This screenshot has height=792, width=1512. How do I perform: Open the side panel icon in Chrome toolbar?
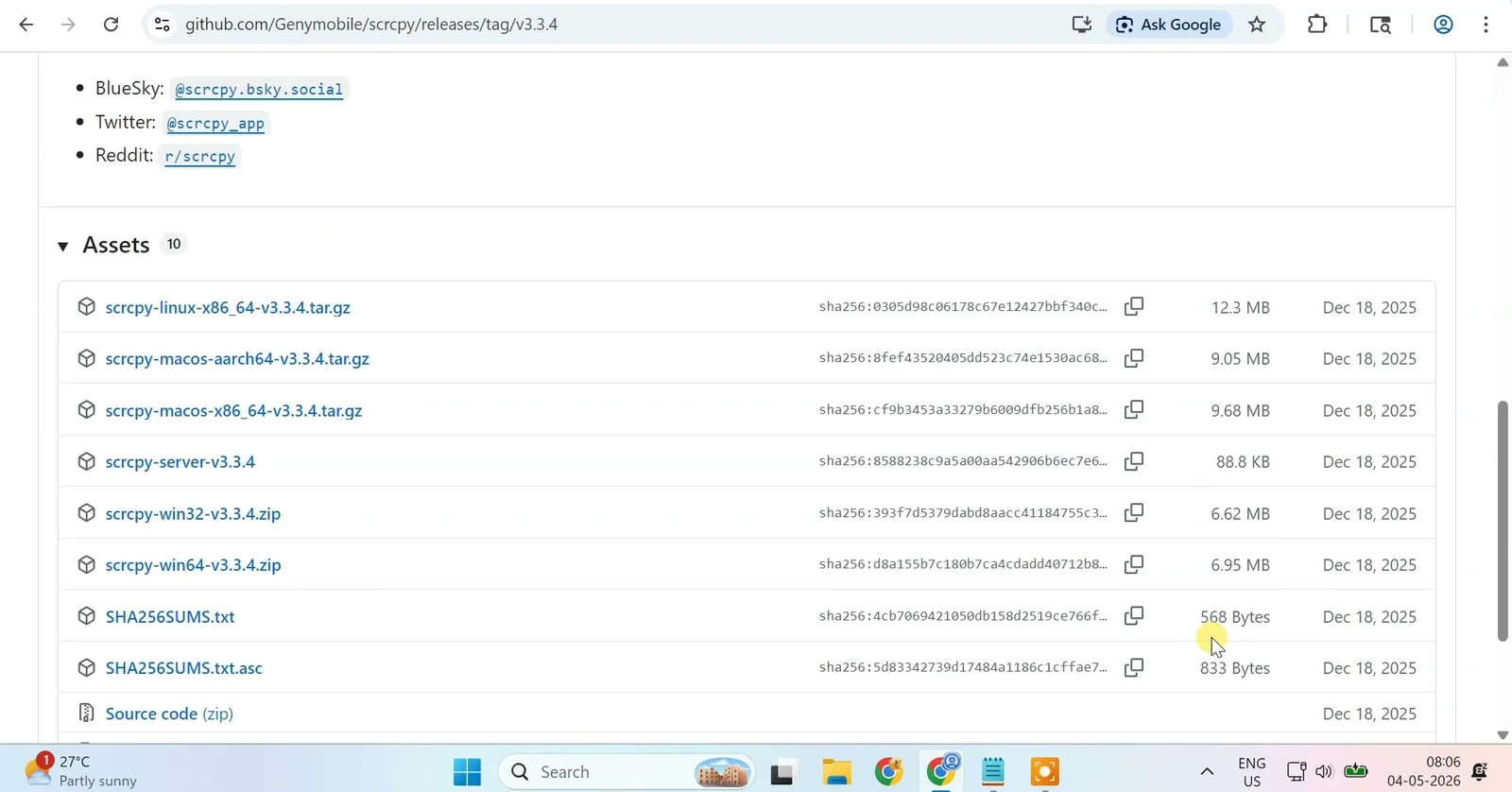coord(1381,25)
